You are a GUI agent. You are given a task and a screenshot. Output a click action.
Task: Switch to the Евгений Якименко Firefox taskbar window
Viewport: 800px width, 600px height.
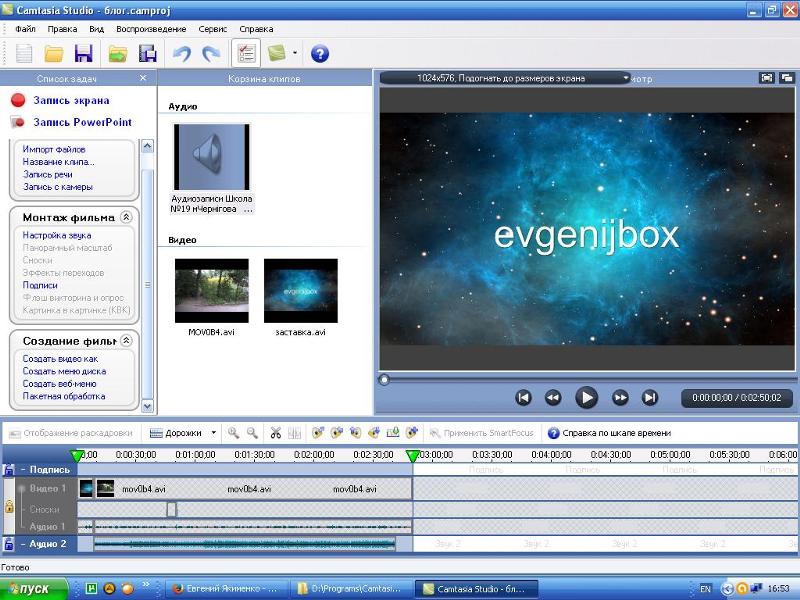(225, 589)
